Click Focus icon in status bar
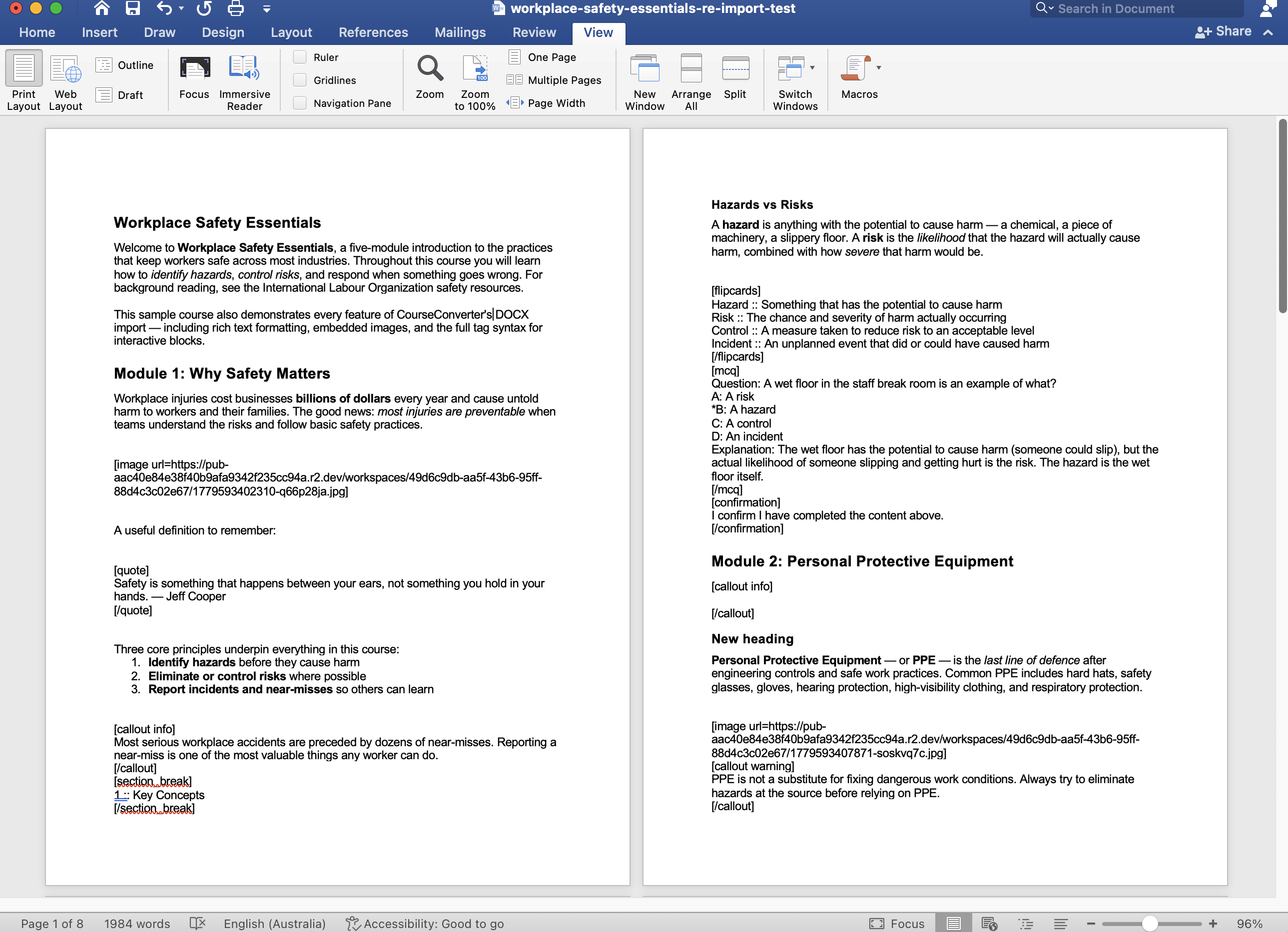 click(877, 924)
